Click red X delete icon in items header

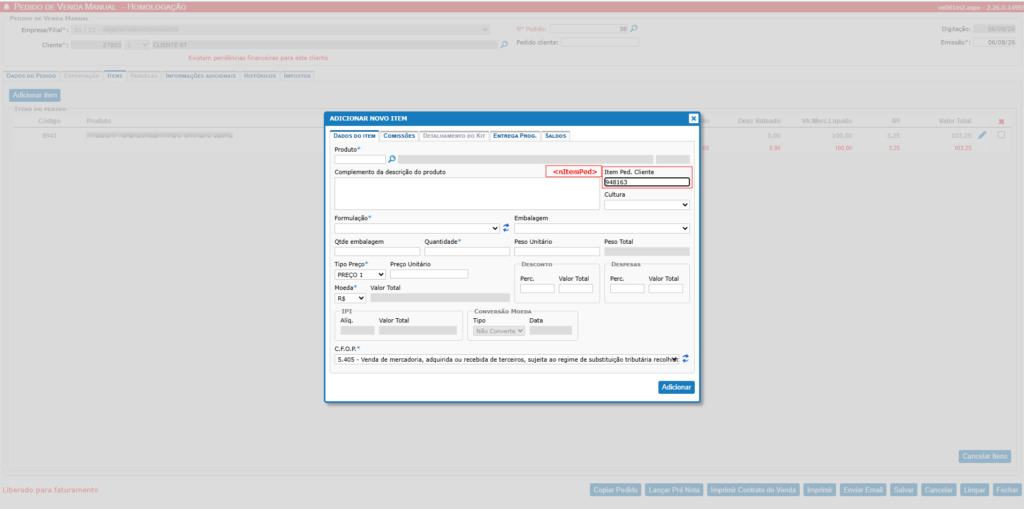1002,122
